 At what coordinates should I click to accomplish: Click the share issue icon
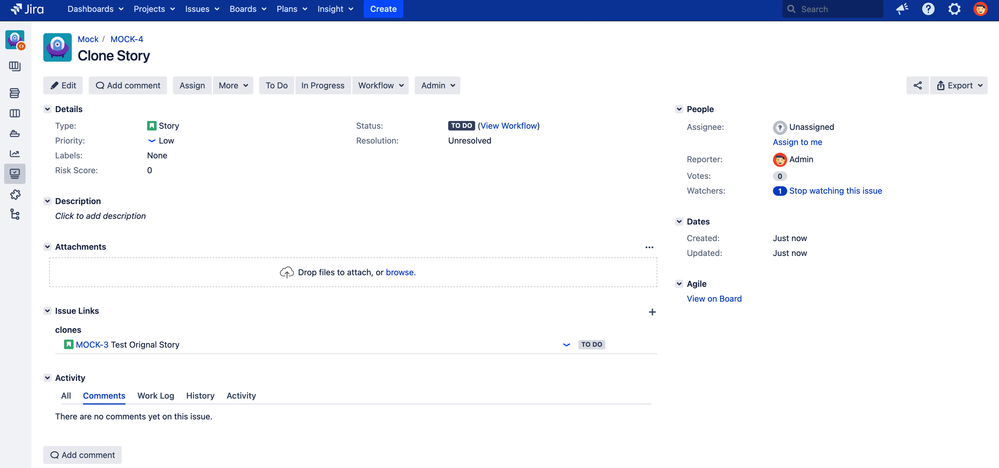[917, 85]
